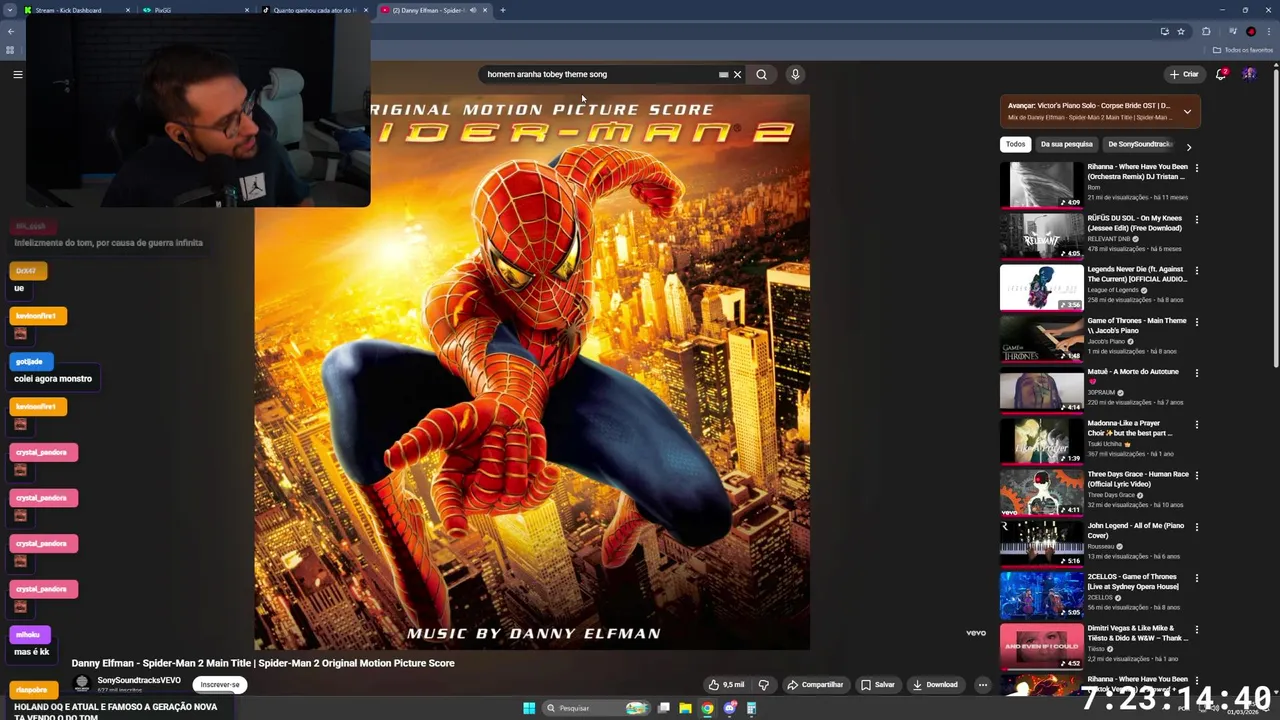Open options for Matuê A Morte do Autotune
Screen dimensions: 1280x720
[x=1197, y=373]
